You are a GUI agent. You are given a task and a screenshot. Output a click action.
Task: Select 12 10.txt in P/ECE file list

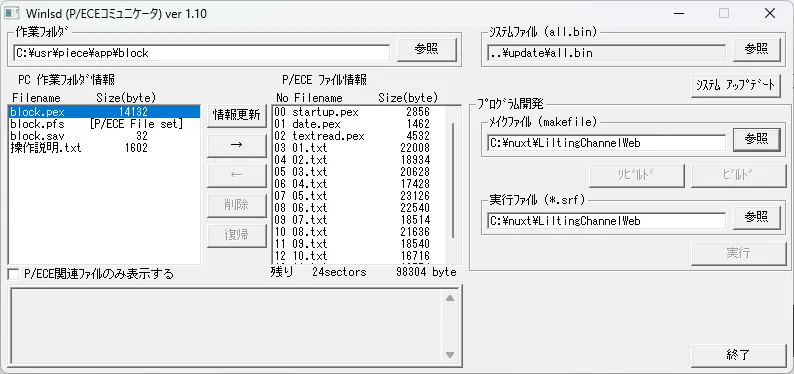pyautogui.click(x=359, y=256)
